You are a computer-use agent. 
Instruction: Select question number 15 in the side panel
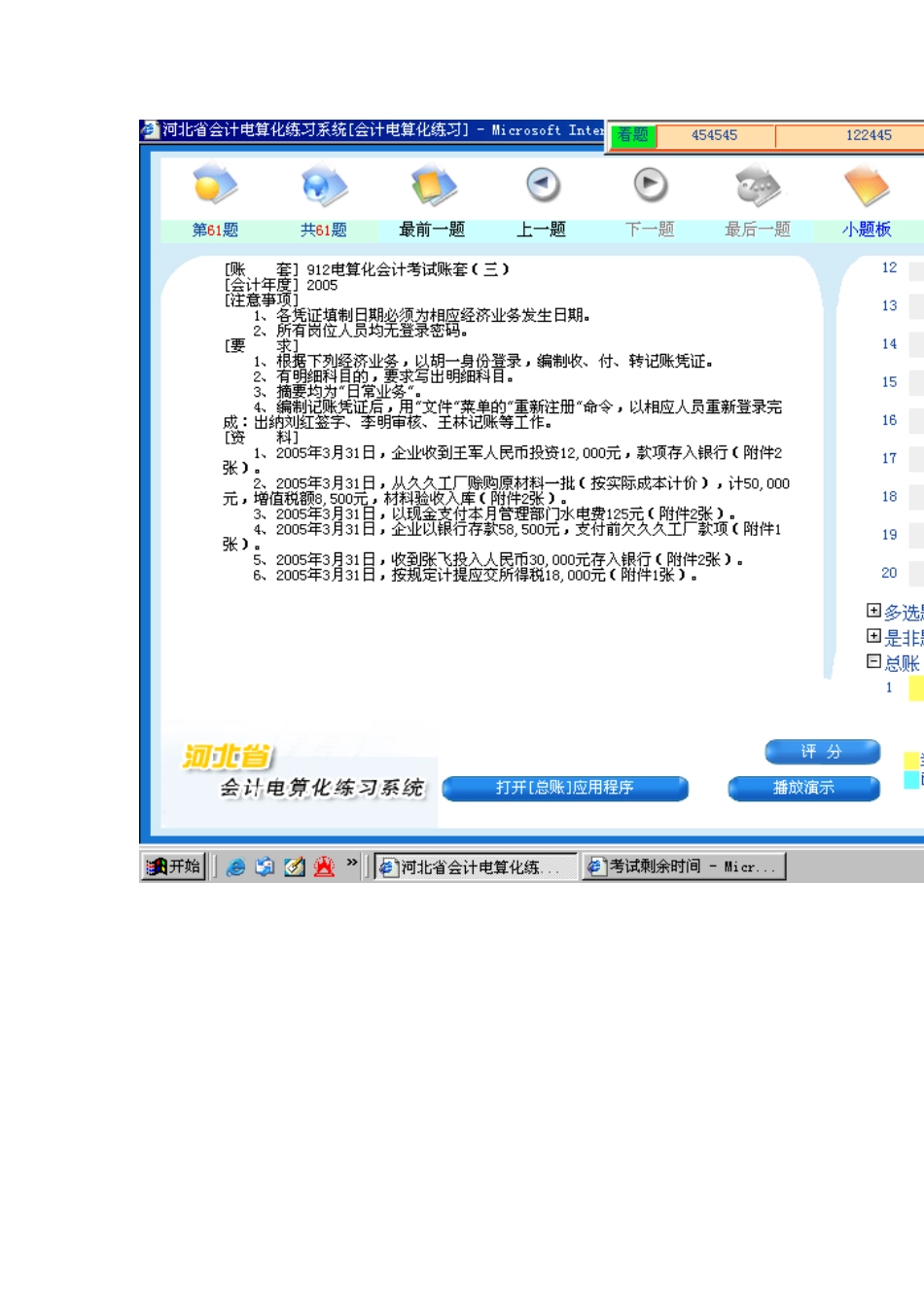point(889,382)
